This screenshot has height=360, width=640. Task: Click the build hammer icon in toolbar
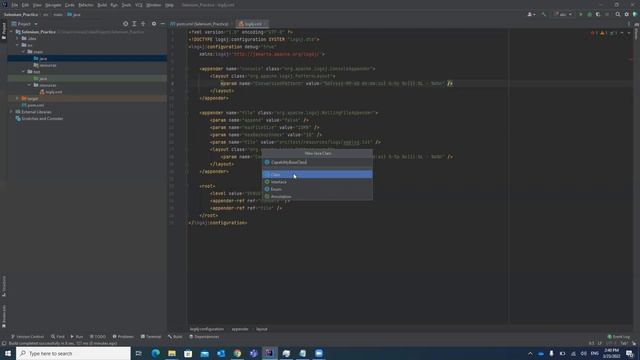(544, 14)
